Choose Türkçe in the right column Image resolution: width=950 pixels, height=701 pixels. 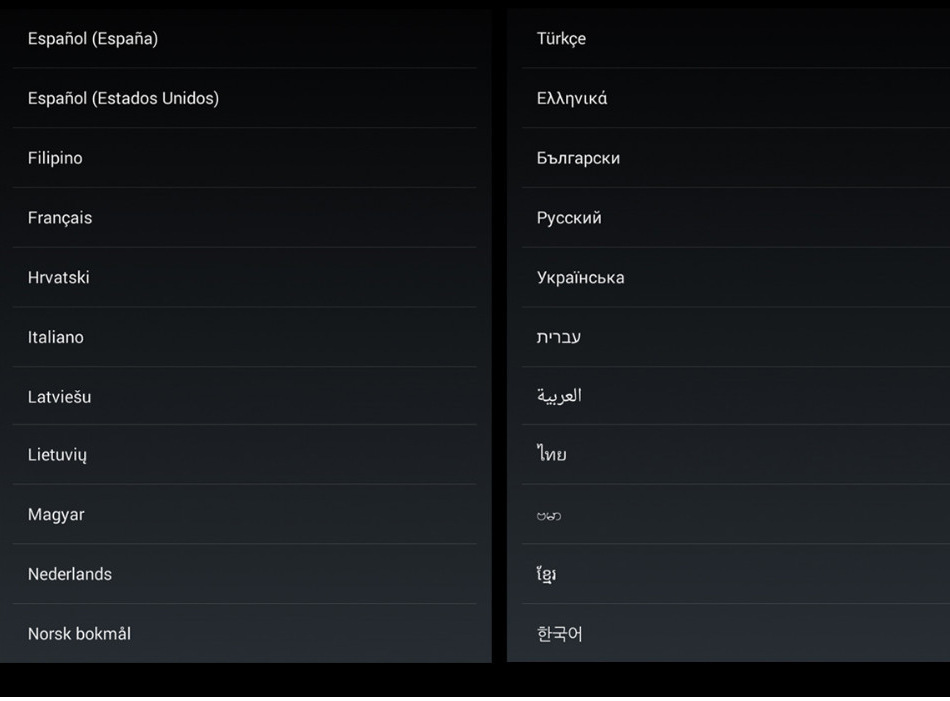click(x=561, y=39)
